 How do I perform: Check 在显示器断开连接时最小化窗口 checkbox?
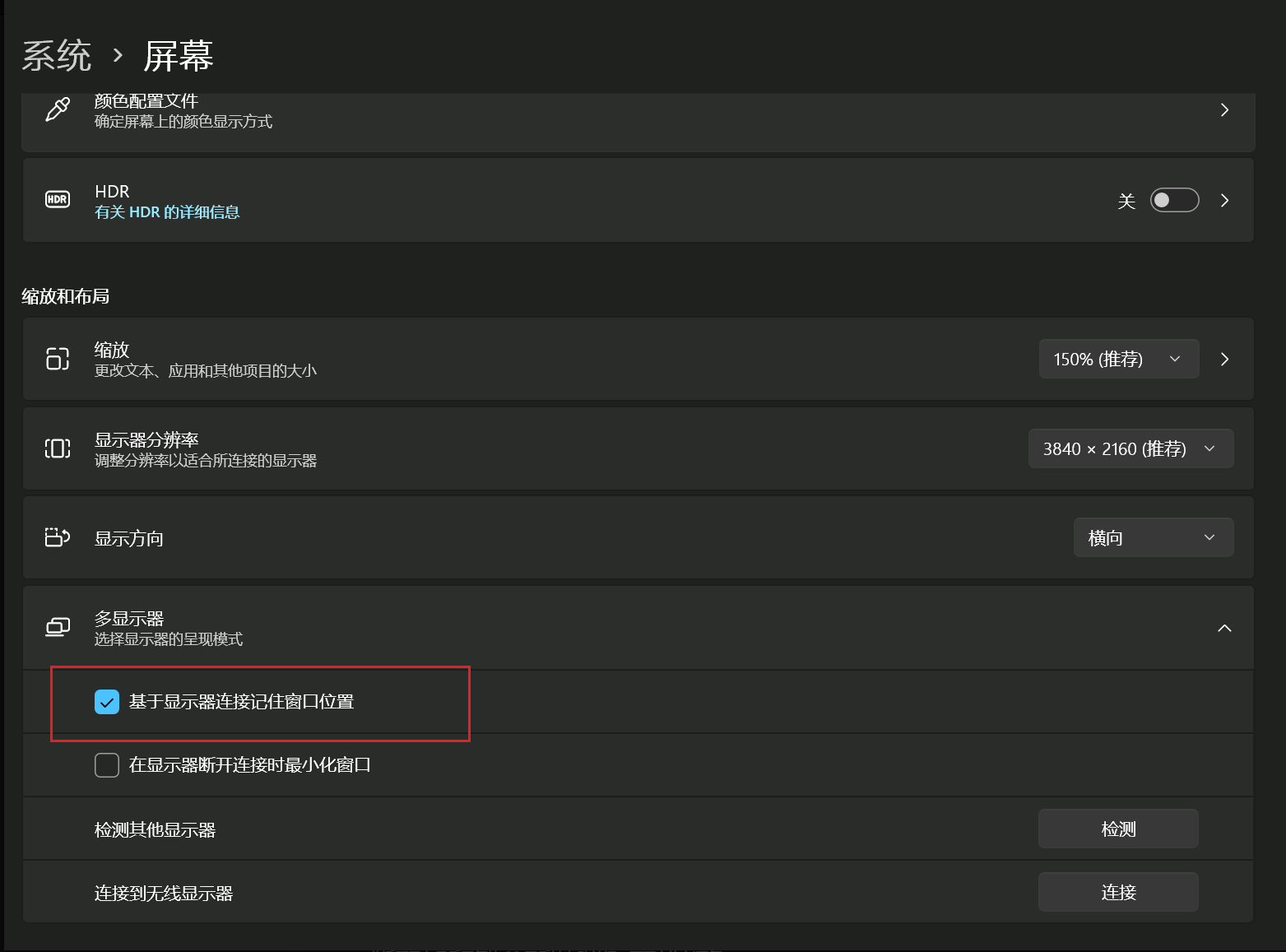tap(107, 765)
